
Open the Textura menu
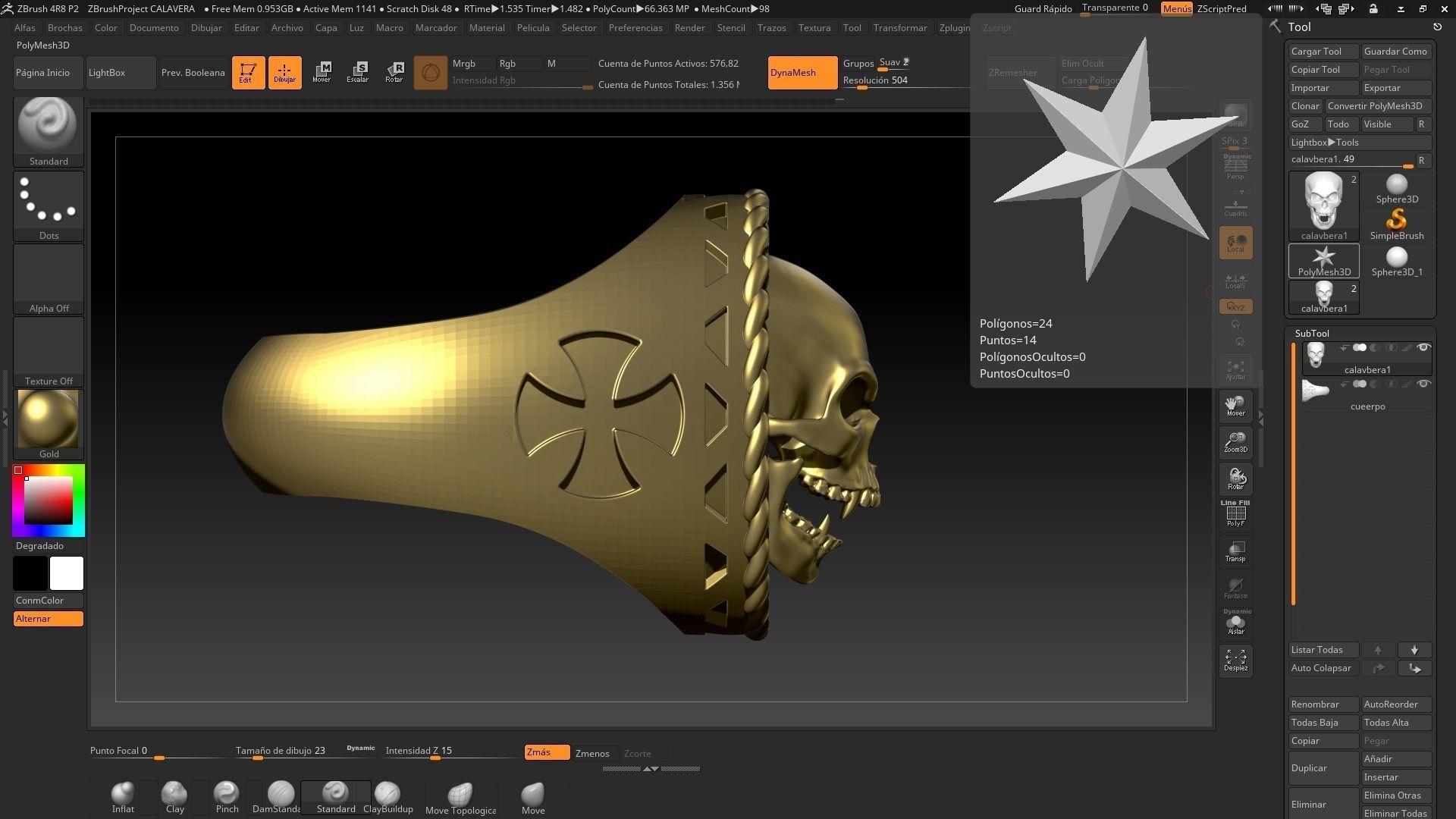(x=814, y=28)
